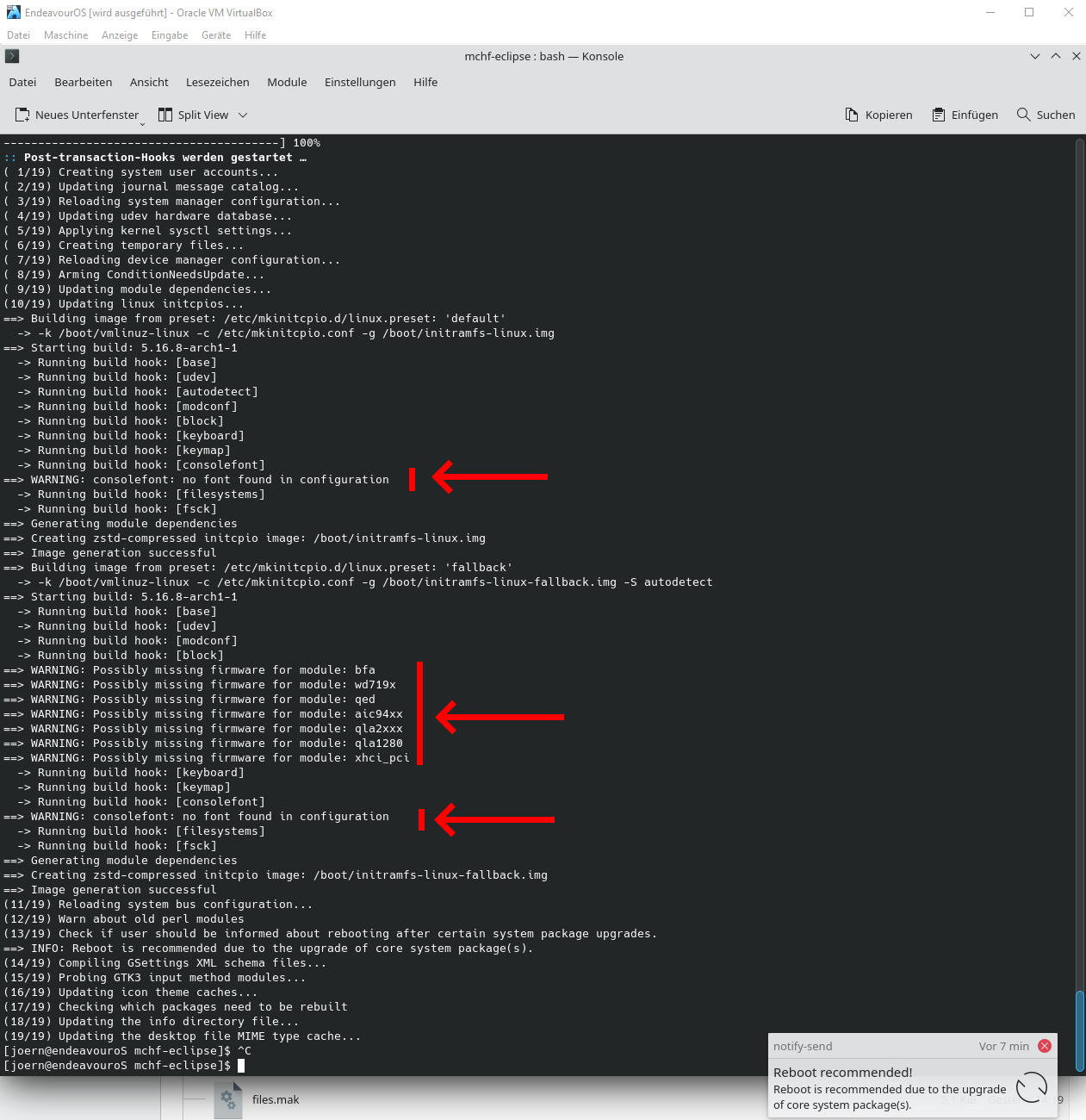Image resolution: width=1086 pixels, height=1120 pixels.
Task: Open the Bearbeiten menu
Action: click(83, 83)
